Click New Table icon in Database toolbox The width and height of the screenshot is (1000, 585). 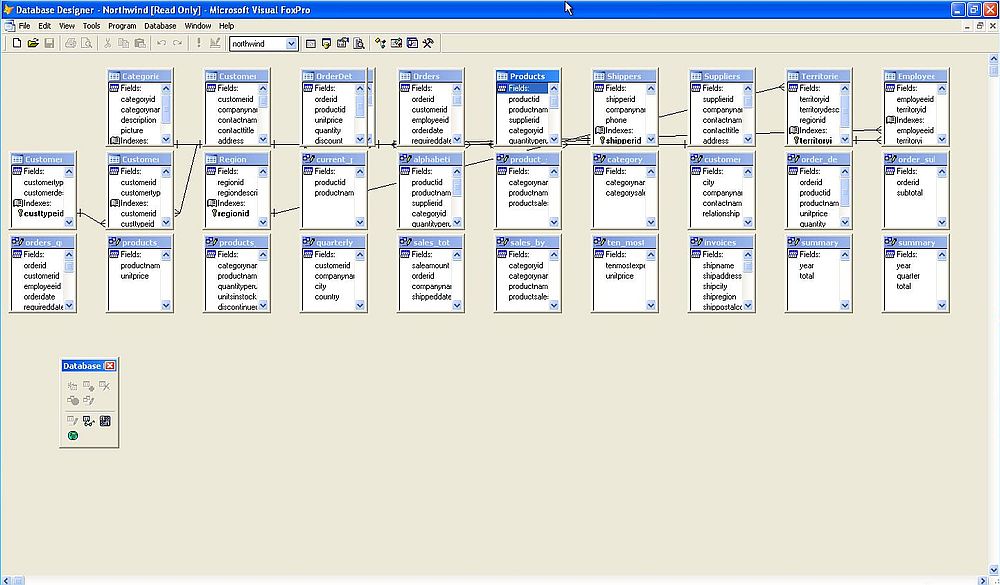pyautogui.click(x=72, y=386)
